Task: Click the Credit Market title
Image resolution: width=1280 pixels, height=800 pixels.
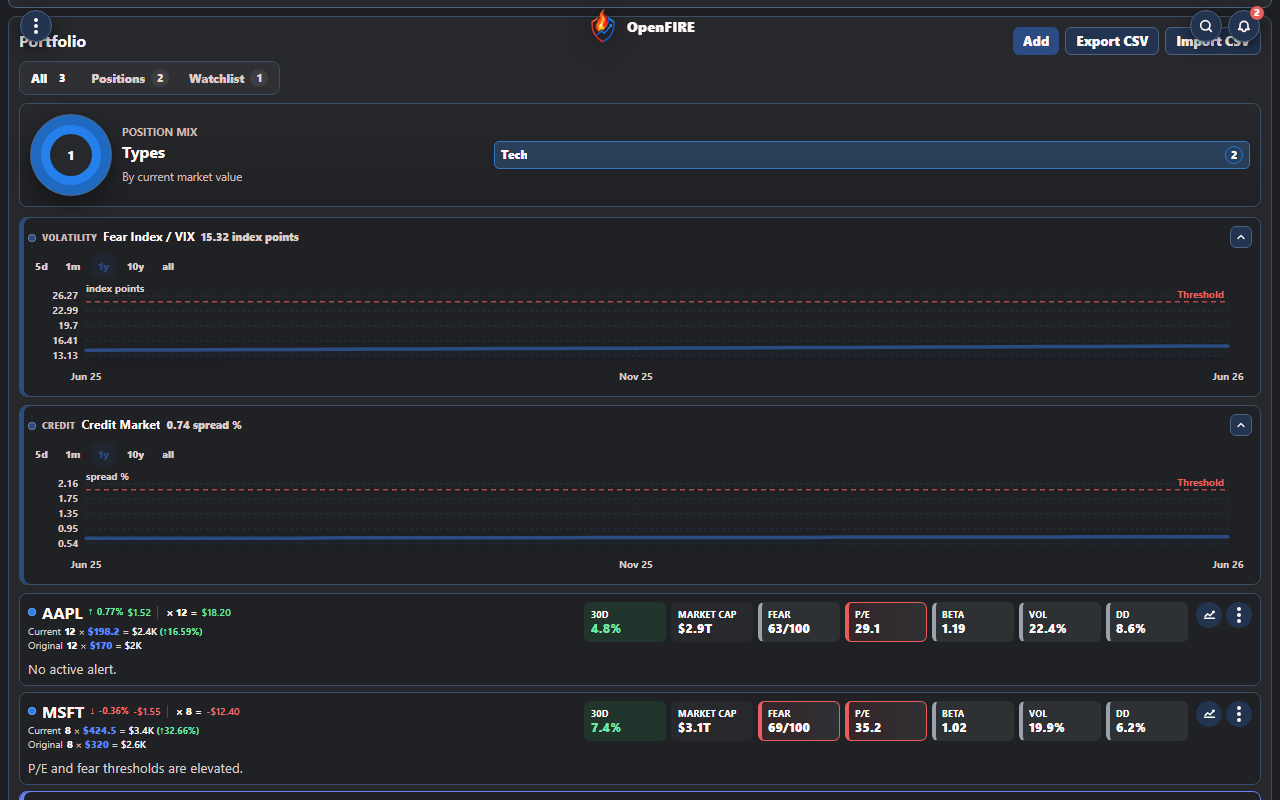Action: [x=121, y=425]
